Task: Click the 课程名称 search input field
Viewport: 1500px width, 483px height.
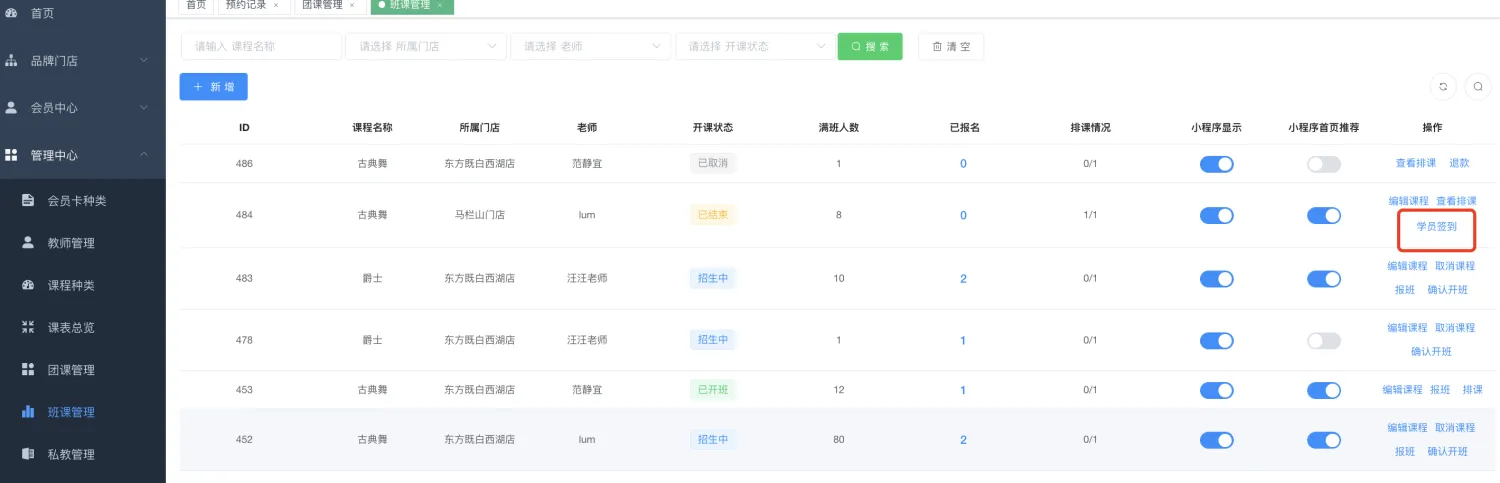Action: click(x=261, y=46)
